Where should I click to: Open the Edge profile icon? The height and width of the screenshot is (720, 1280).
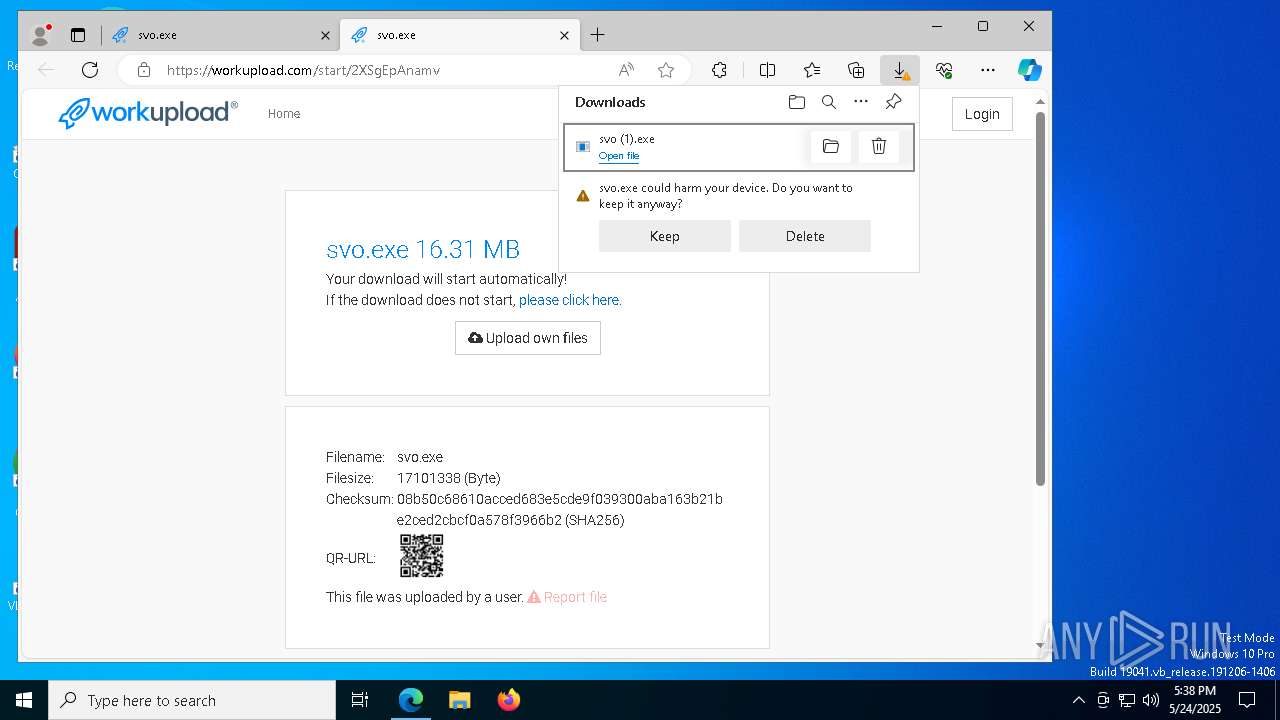pos(41,35)
